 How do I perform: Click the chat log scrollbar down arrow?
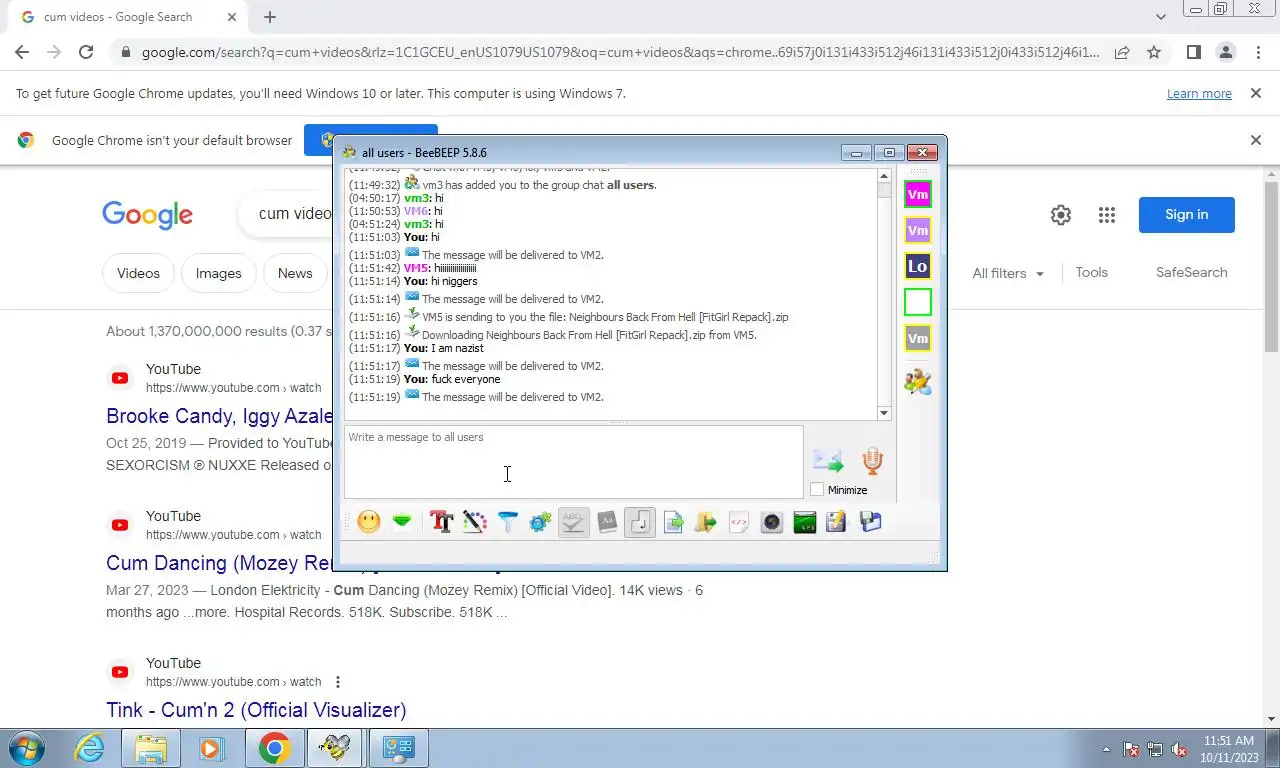[884, 413]
